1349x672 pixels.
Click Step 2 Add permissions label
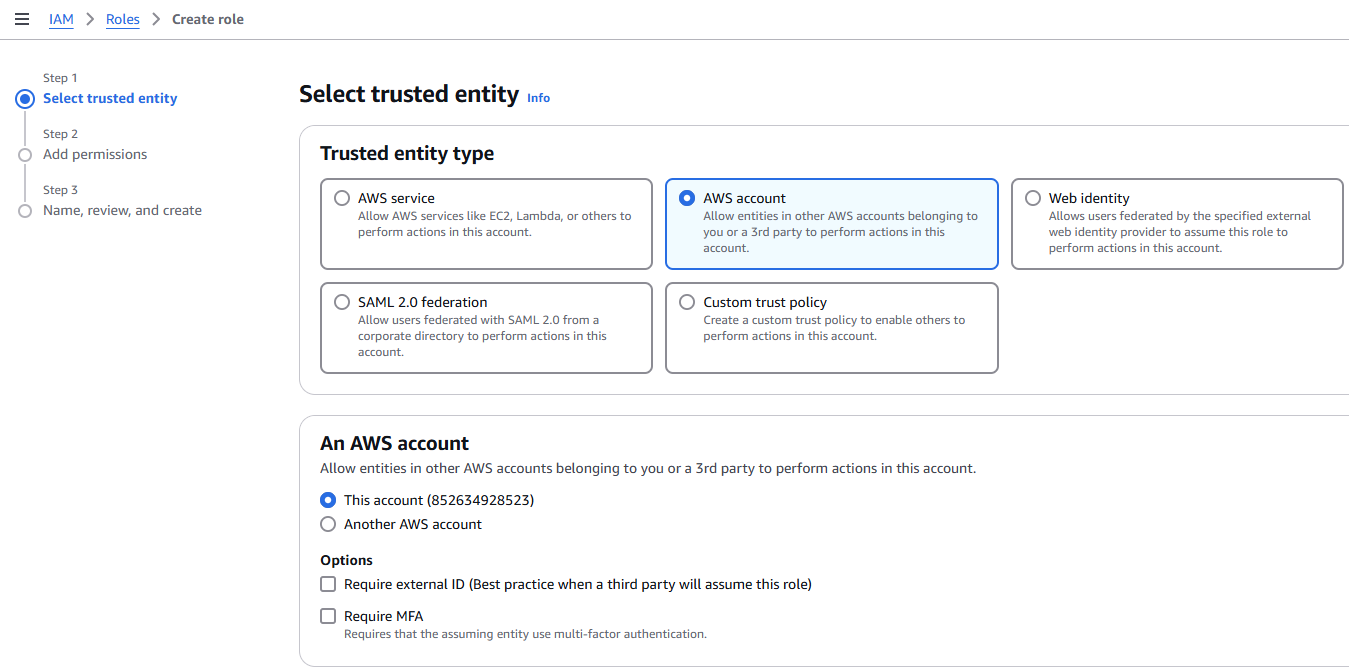tap(95, 154)
